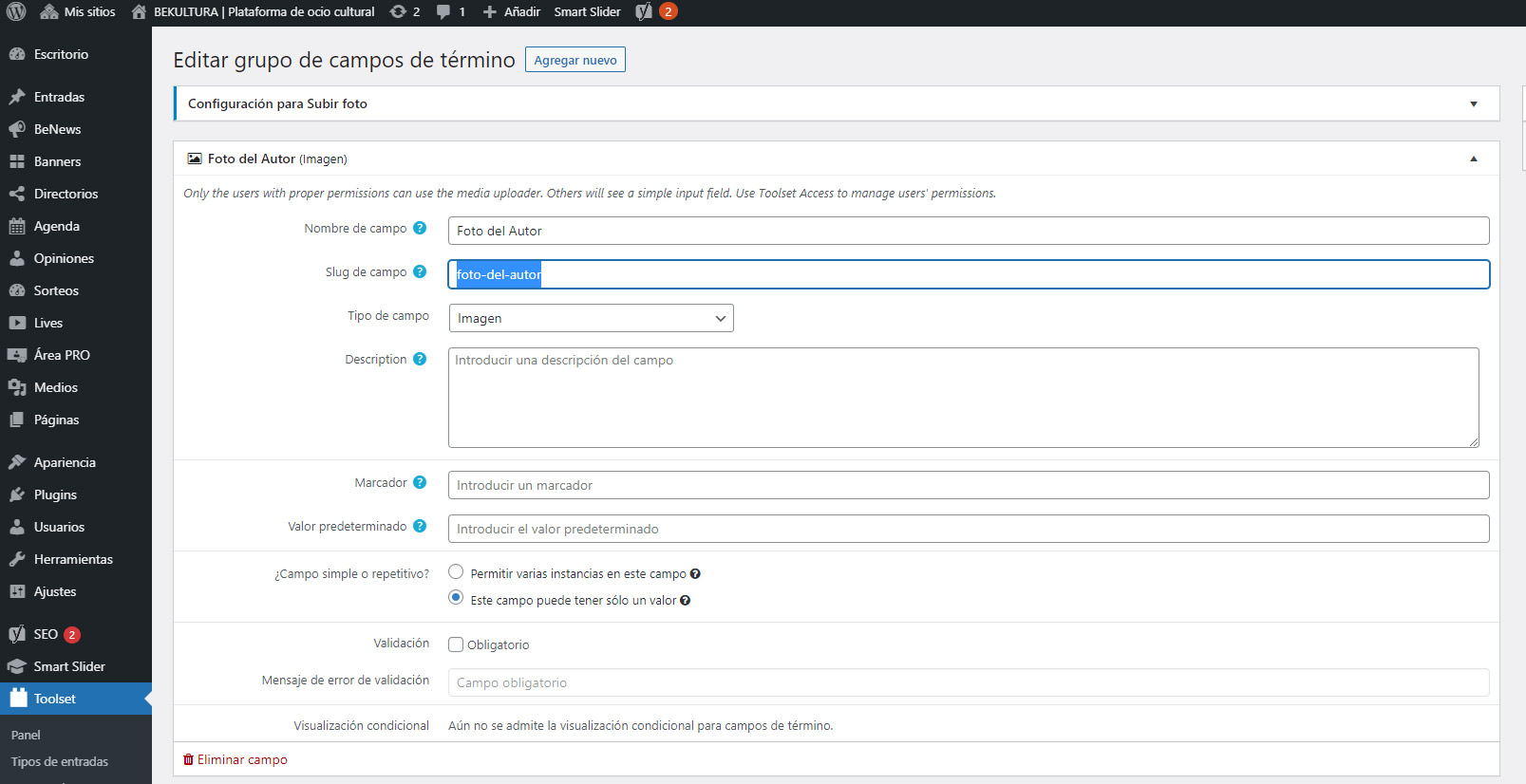Open the Apariencia sidebar menu
The image size is (1526, 784).
click(65, 462)
